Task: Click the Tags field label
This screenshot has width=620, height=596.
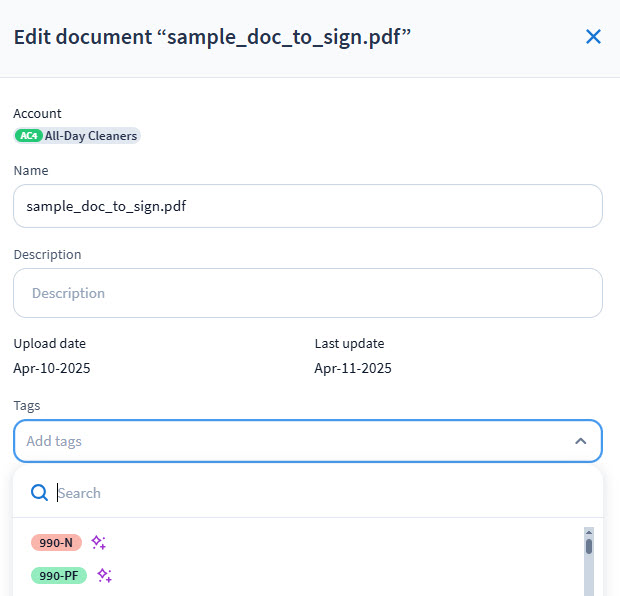Action: click(x=27, y=405)
